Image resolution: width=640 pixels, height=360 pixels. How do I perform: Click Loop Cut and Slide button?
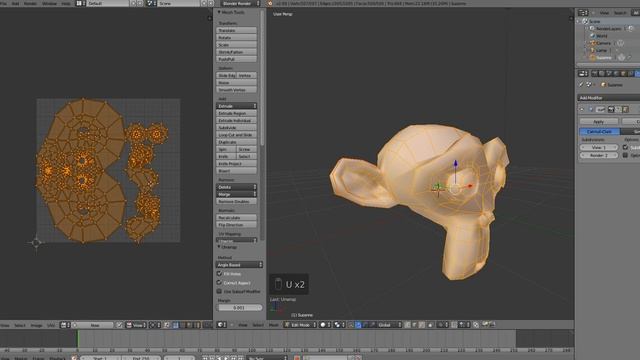tap(236, 135)
